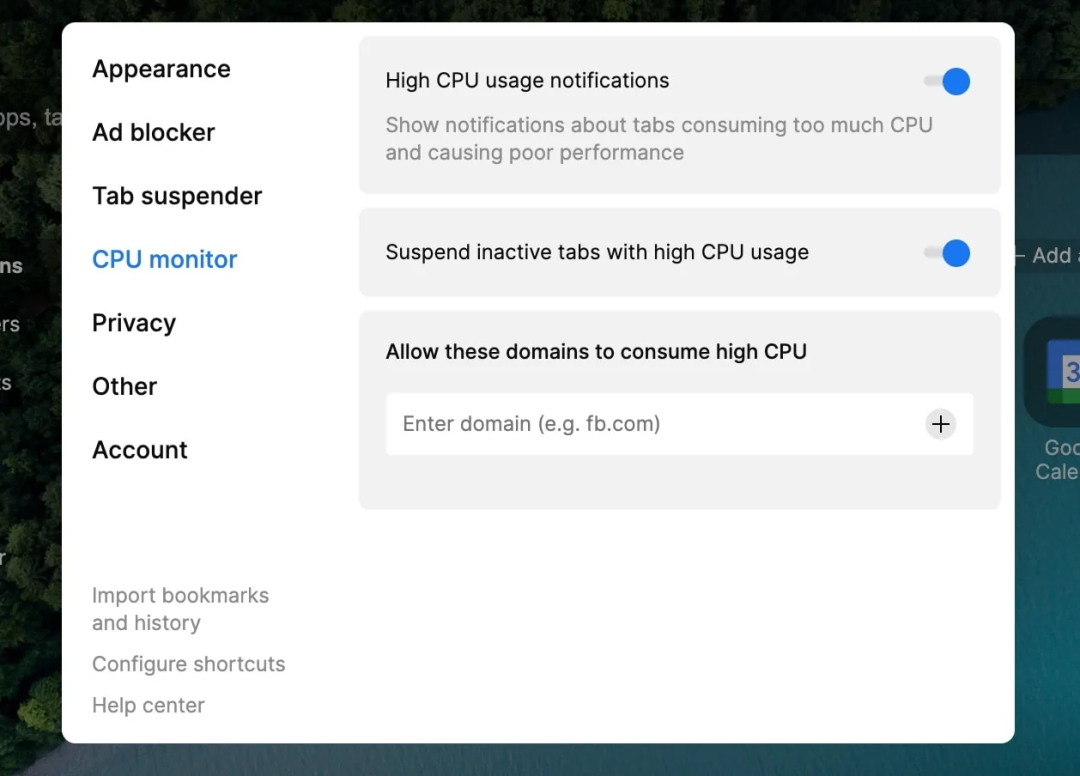Image resolution: width=1080 pixels, height=776 pixels.
Task: Turn off Suspend inactive tabs toggle
Action: pos(948,253)
